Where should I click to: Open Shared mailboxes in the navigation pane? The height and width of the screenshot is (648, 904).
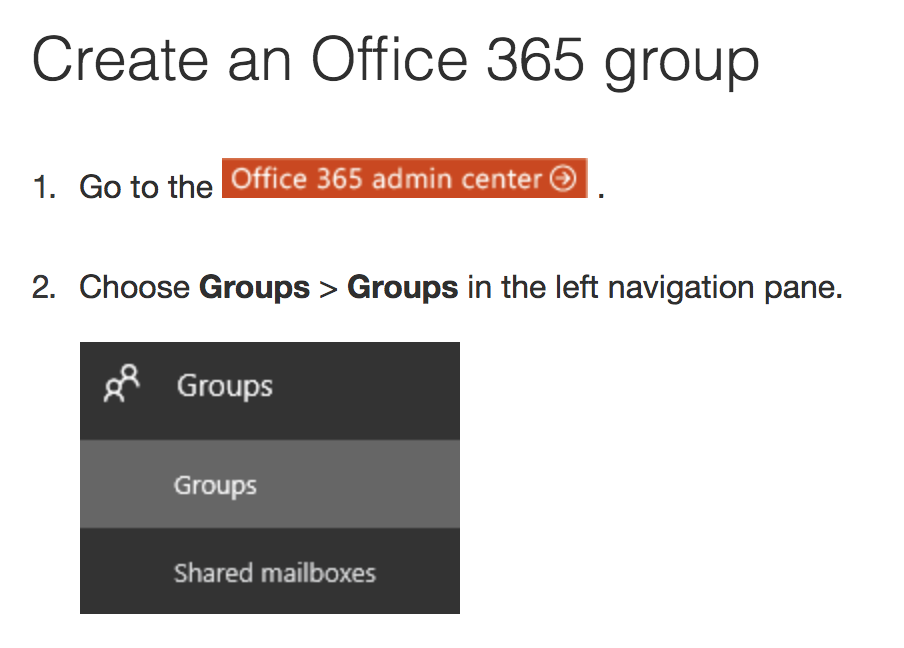point(270,571)
